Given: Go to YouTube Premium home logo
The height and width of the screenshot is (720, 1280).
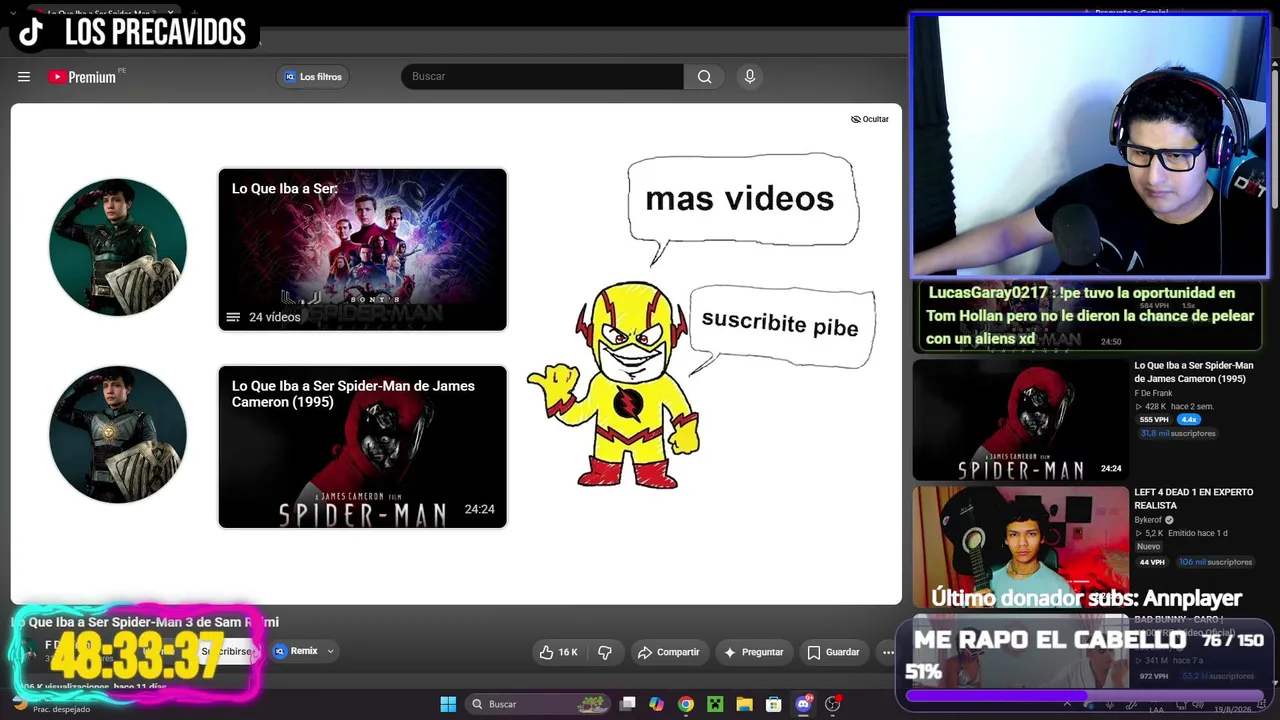Looking at the screenshot, I should tap(82, 77).
